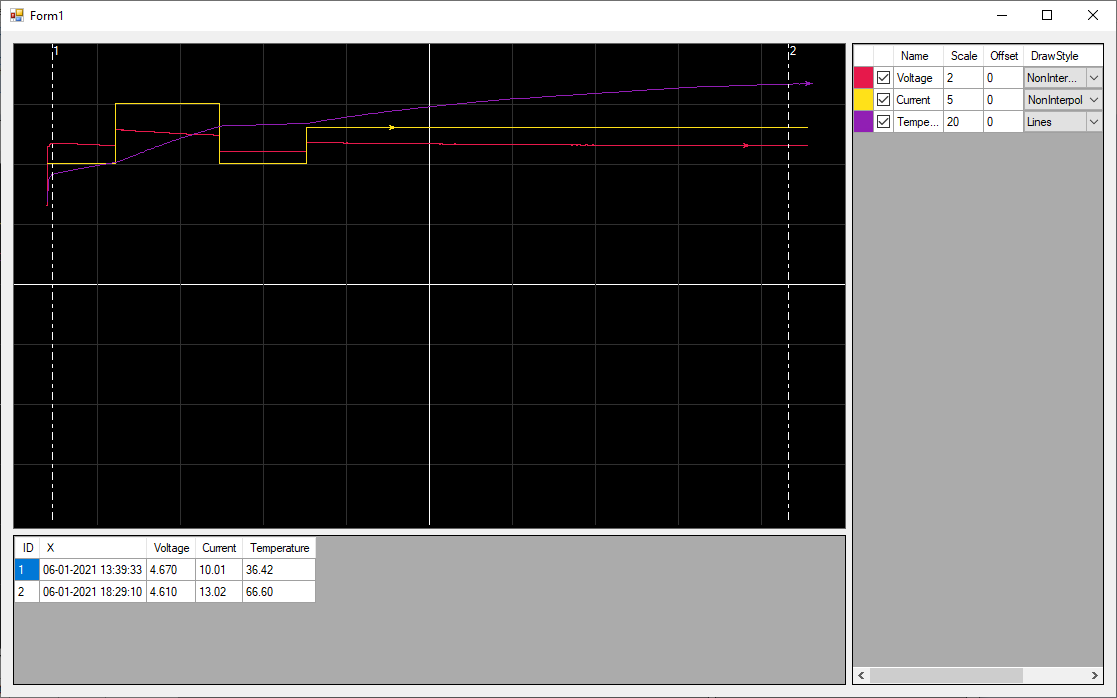Open the Temperature Lines DrawStyle dropdown
This screenshot has height=698, width=1117.
1093,122
